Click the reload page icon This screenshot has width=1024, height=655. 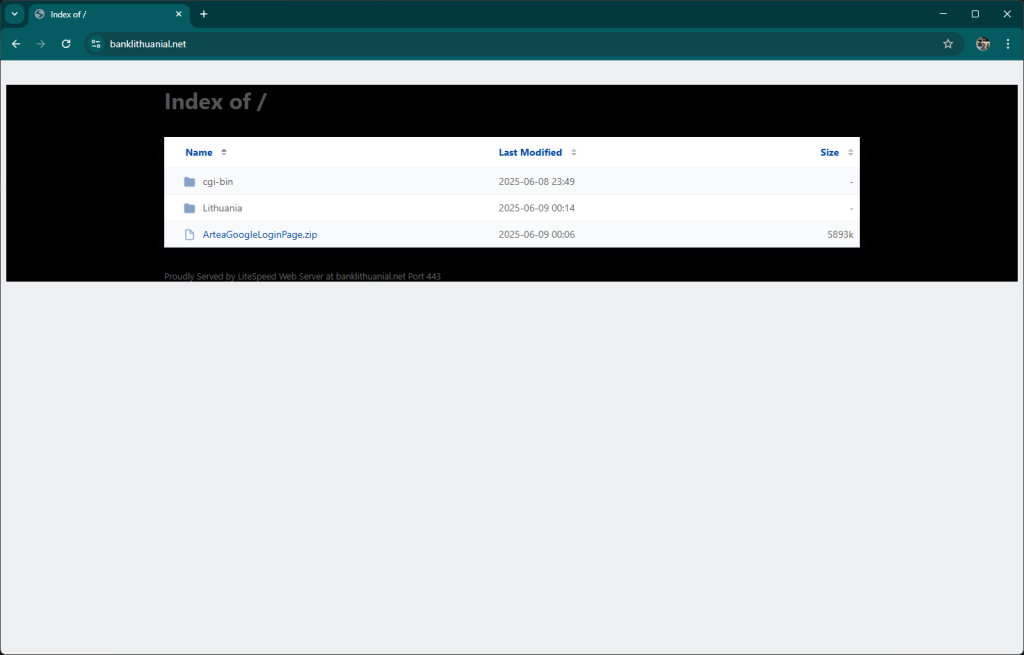tap(66, 44)
